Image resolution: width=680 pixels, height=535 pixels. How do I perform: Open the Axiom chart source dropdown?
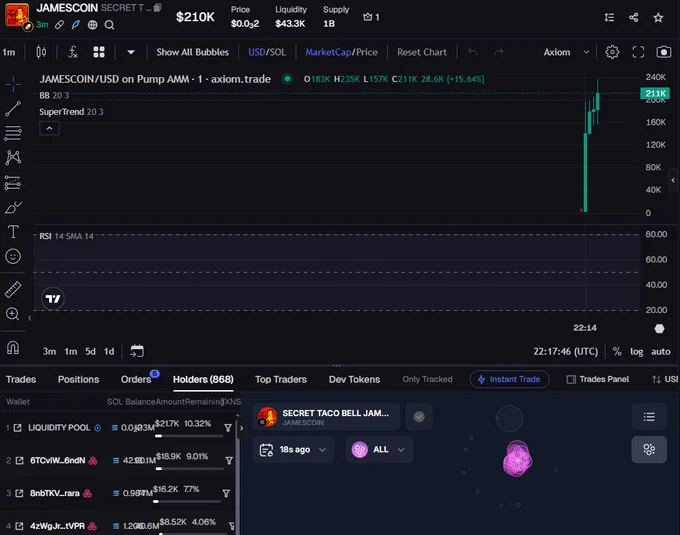tap(566, 52)
